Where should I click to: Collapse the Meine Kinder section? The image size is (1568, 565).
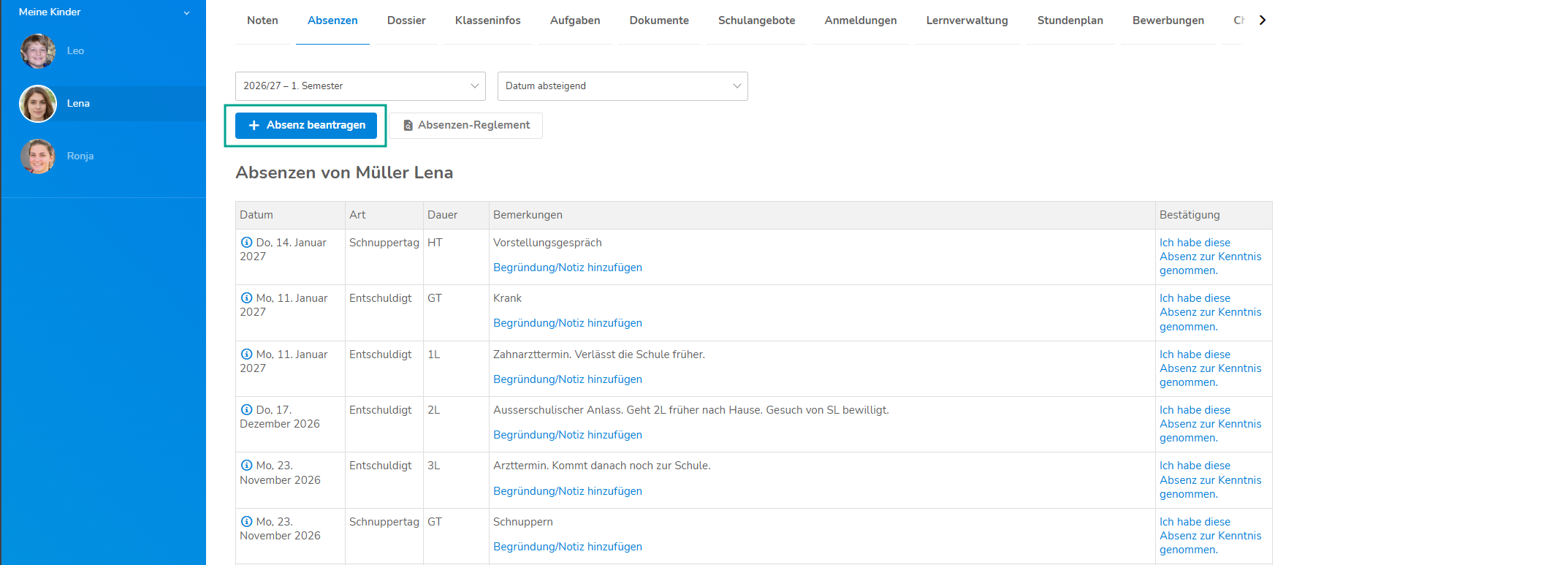pyautogui.click(x=186, y=12)
